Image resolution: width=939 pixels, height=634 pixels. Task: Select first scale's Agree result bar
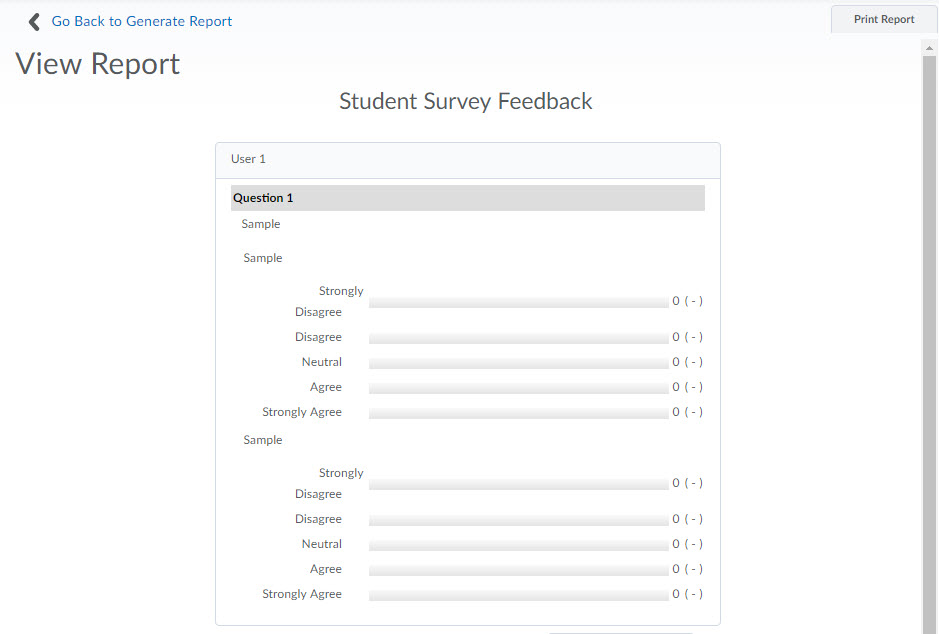(518, 388)
